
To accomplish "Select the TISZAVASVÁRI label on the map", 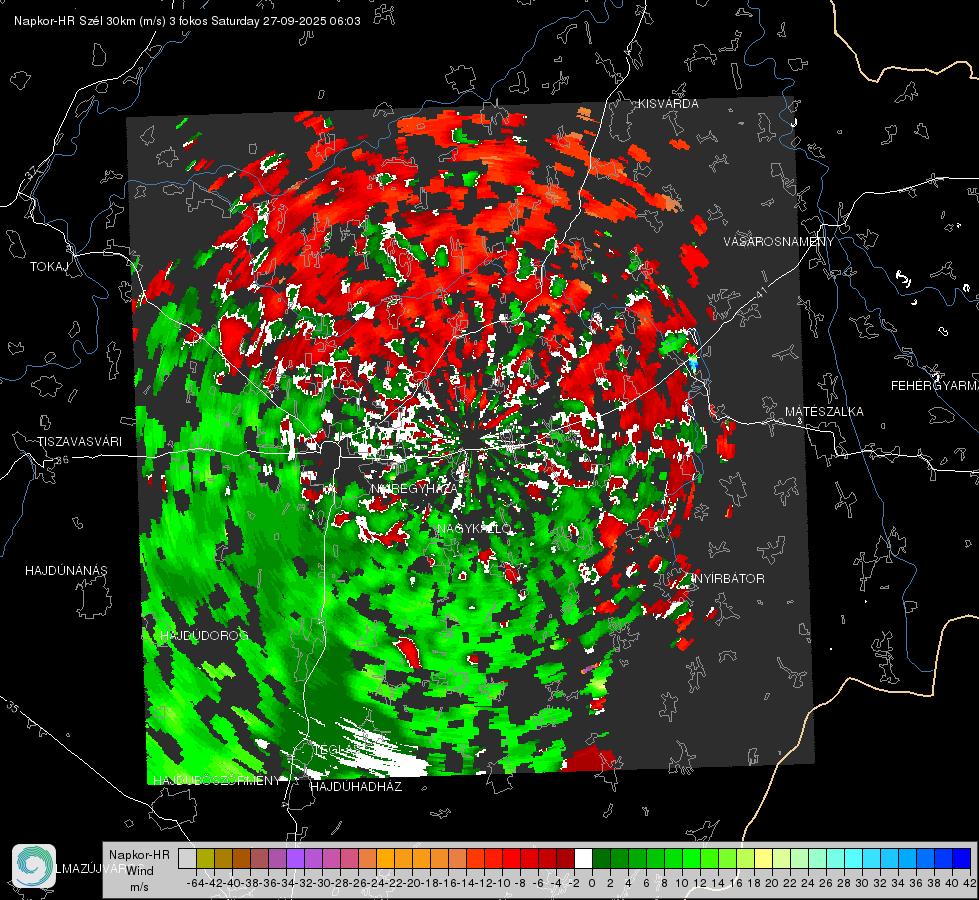I will click(79, 442).
